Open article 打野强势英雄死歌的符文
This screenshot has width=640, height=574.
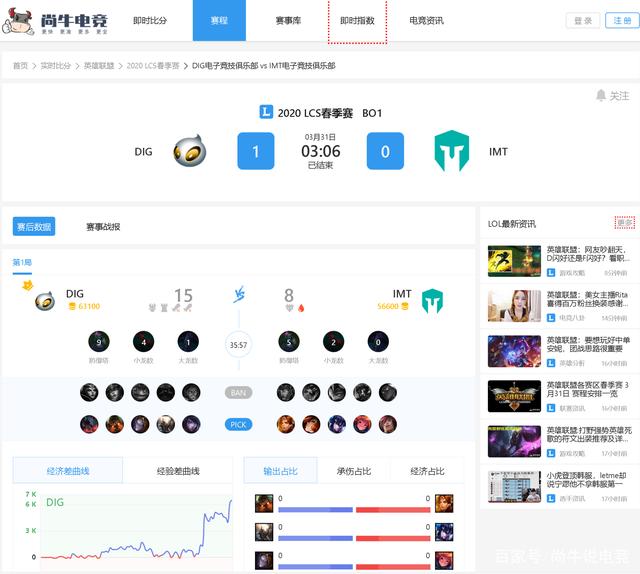[x=588, y=434]
